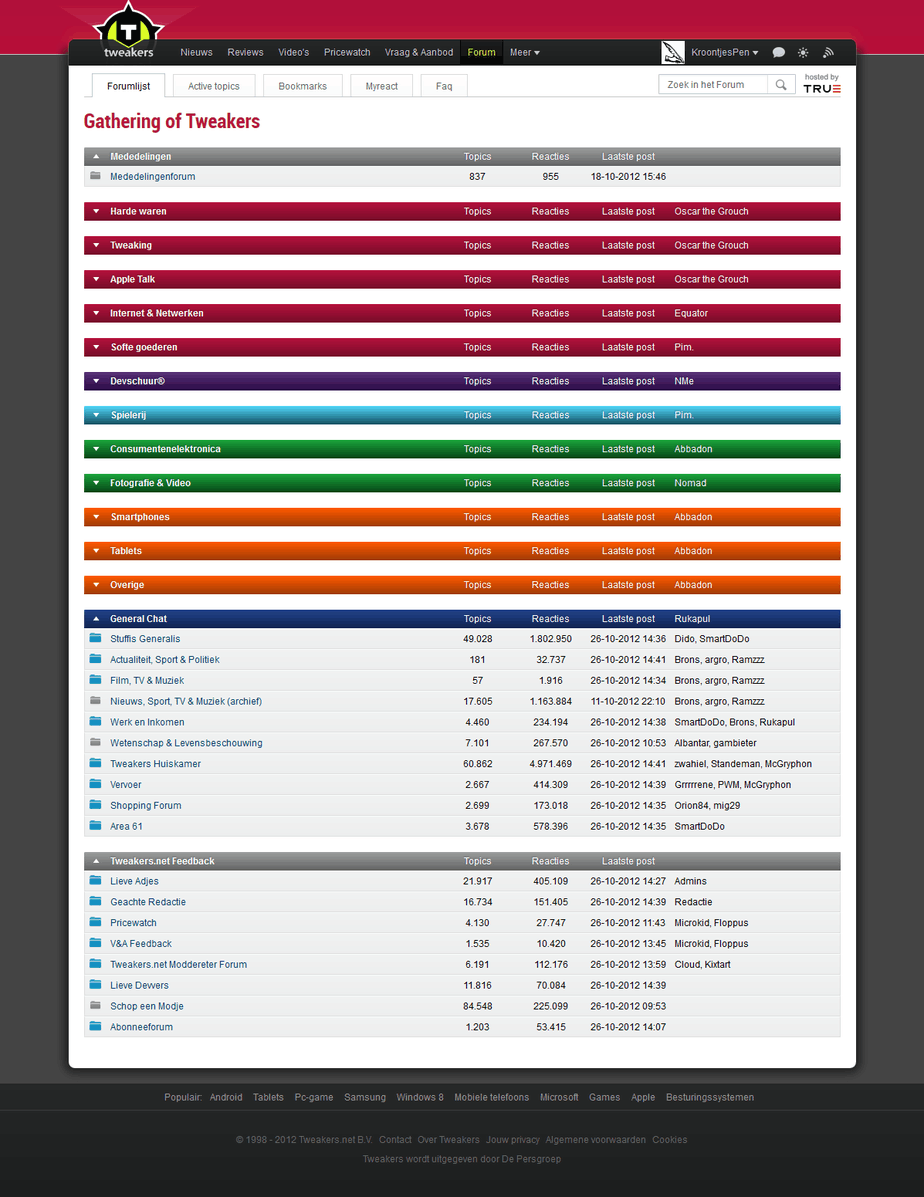Image resolution: width=924 pixels, height=1197 pixels.
Task: Expand the Fotografie & Video category
Action: (x=96, y=483)
